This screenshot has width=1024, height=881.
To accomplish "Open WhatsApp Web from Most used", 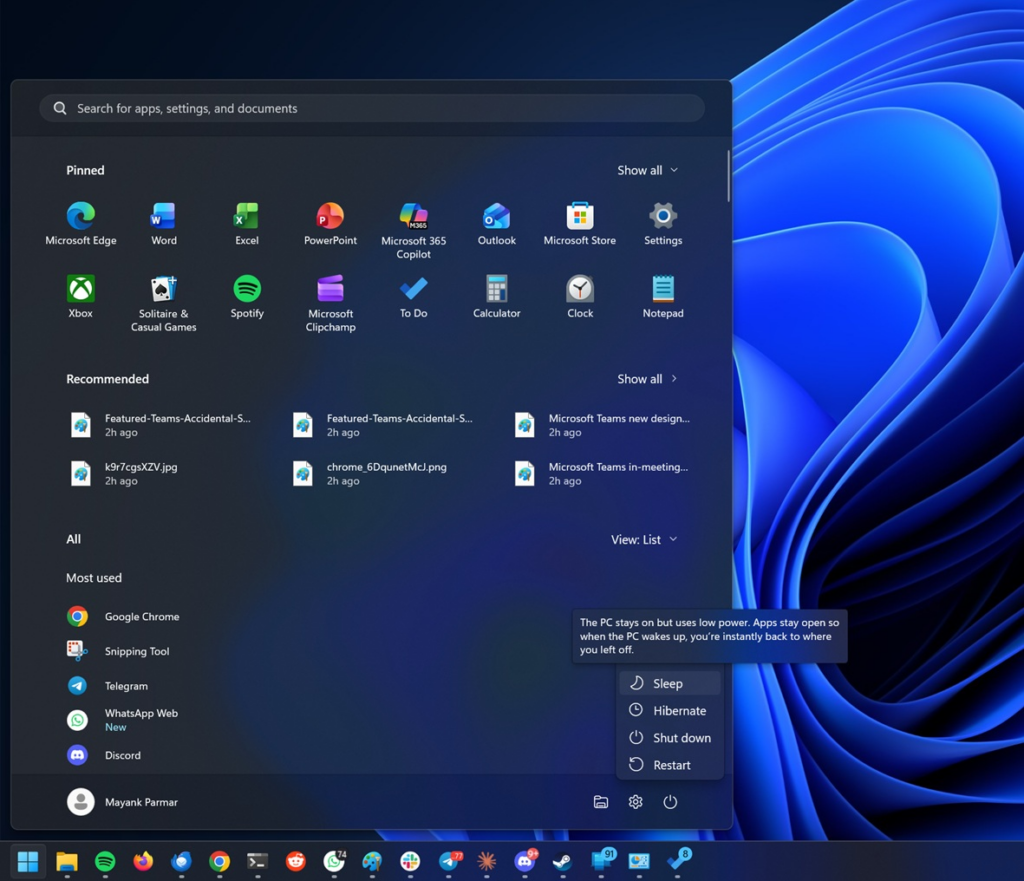I will pos(123,720).
